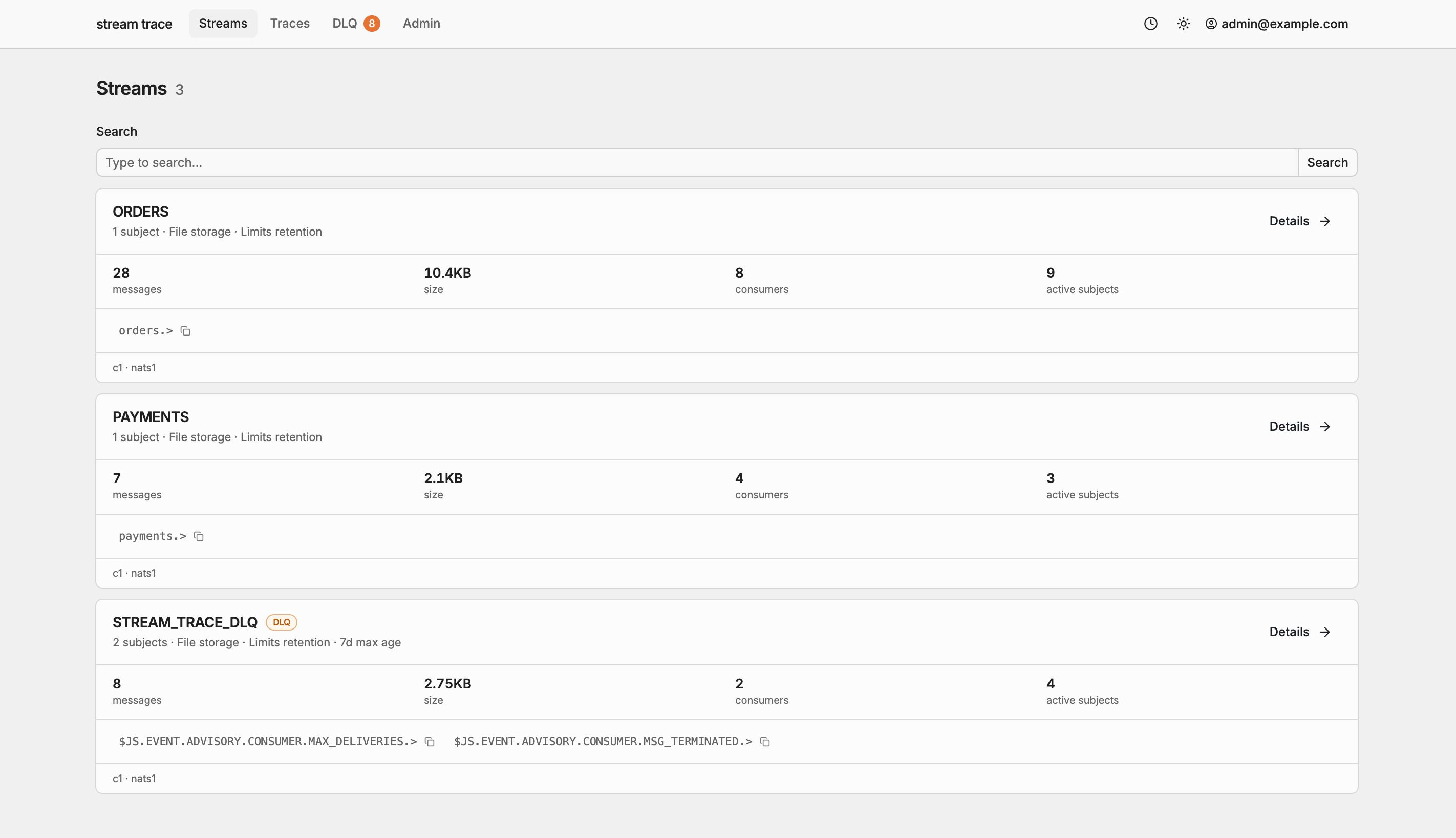Open the clock history icon
Viewport: 1456px width, 838px height.
1150,24
